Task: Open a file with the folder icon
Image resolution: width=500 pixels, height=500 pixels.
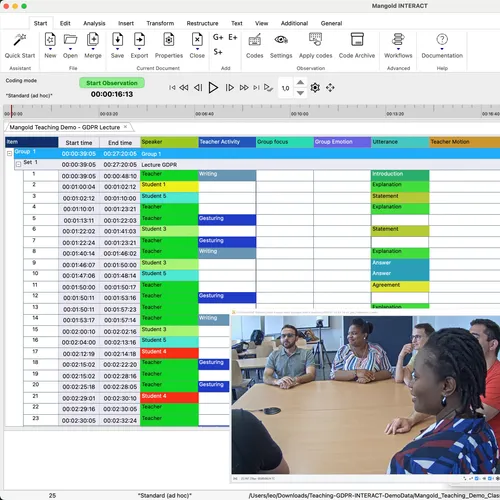Action: click(x=70, y=40)
